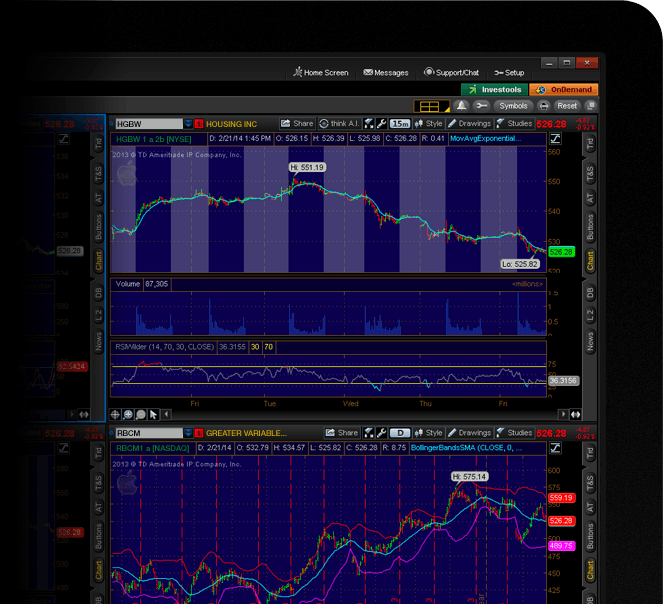The image size is (663, 604).
Task: Click the Investools button
Action: click(x=494, y=90)
